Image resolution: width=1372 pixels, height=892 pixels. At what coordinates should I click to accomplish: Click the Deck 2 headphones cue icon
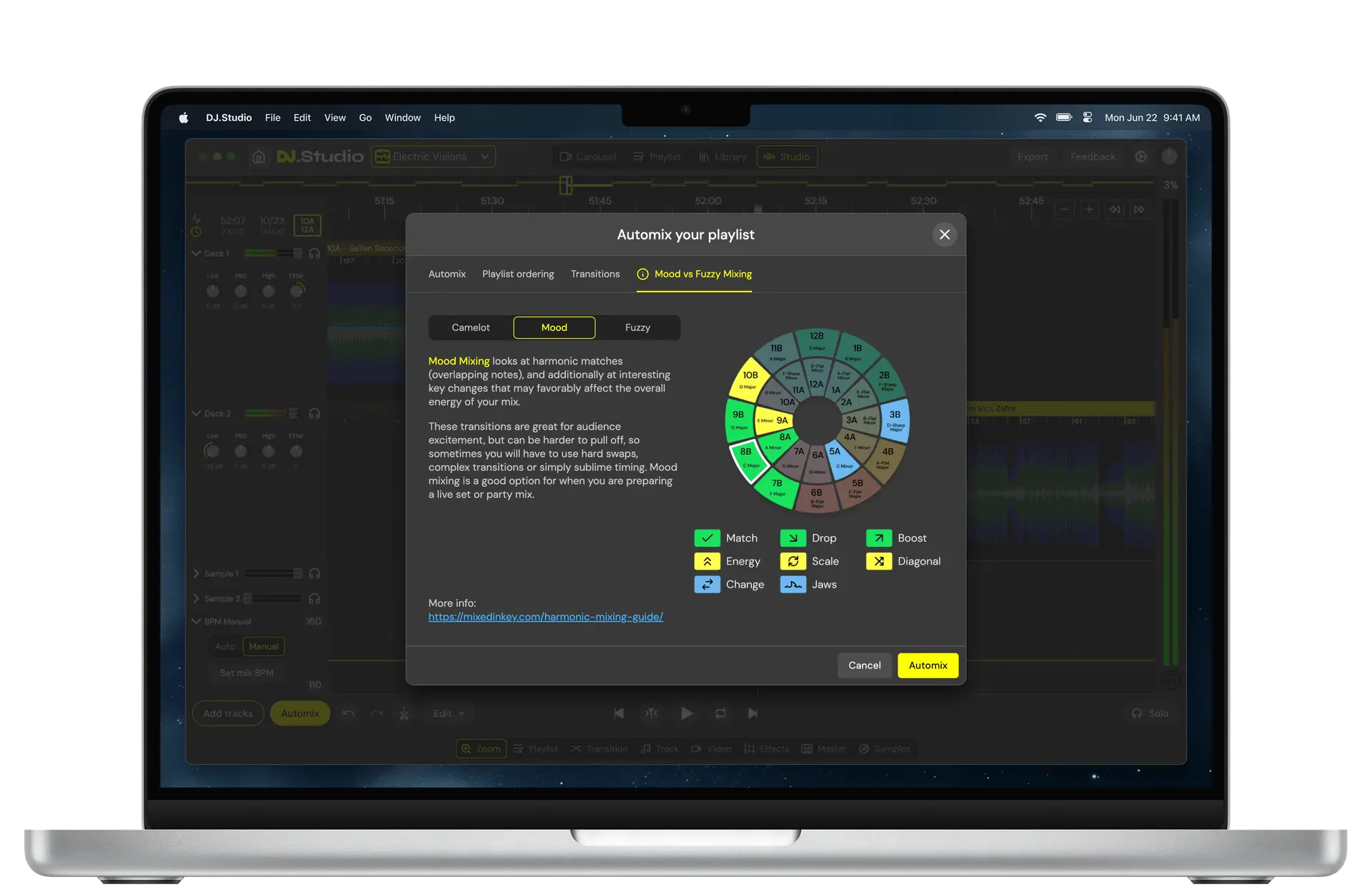(314, 414)
